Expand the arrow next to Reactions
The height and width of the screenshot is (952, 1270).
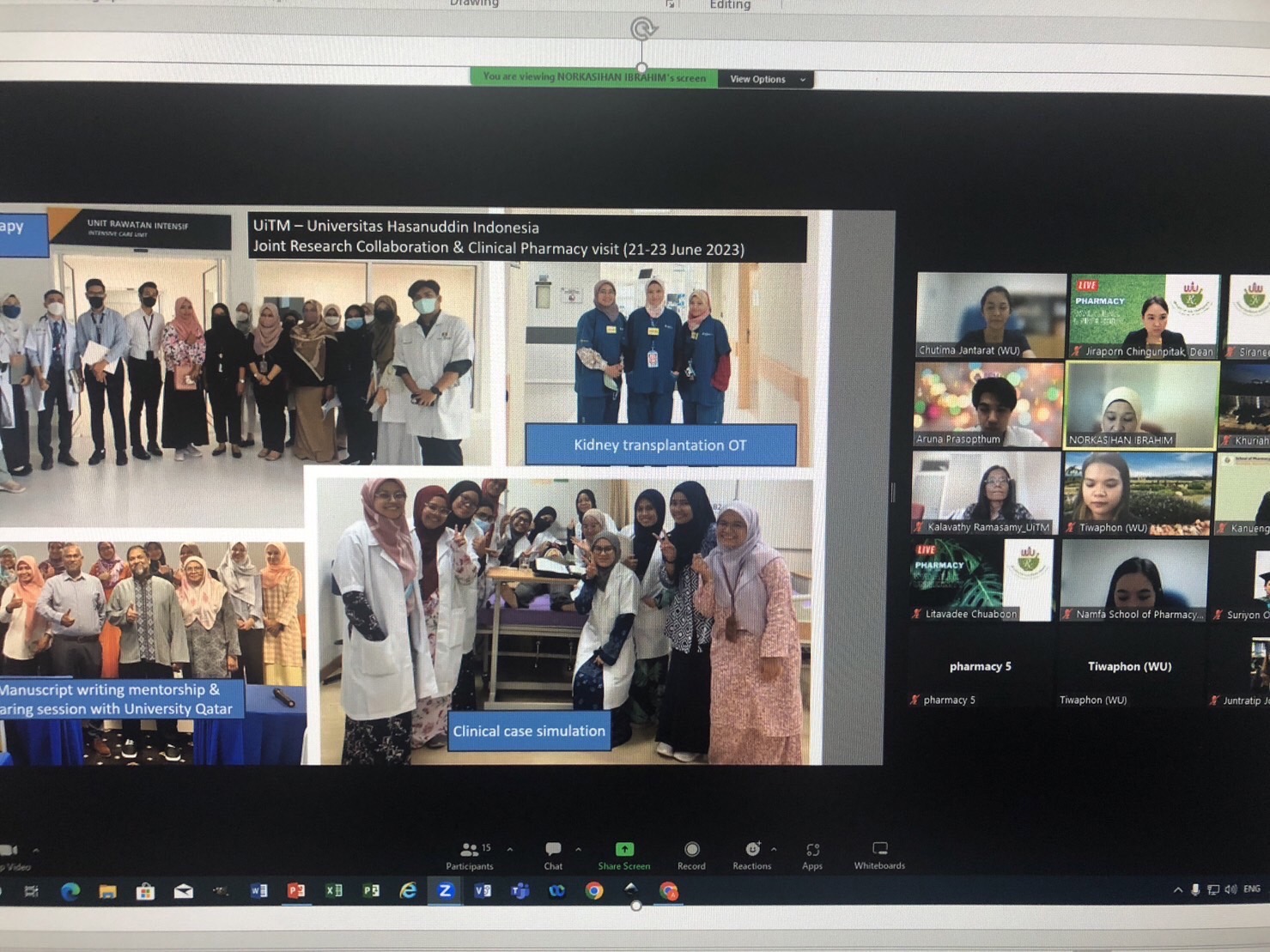point(774,850)
